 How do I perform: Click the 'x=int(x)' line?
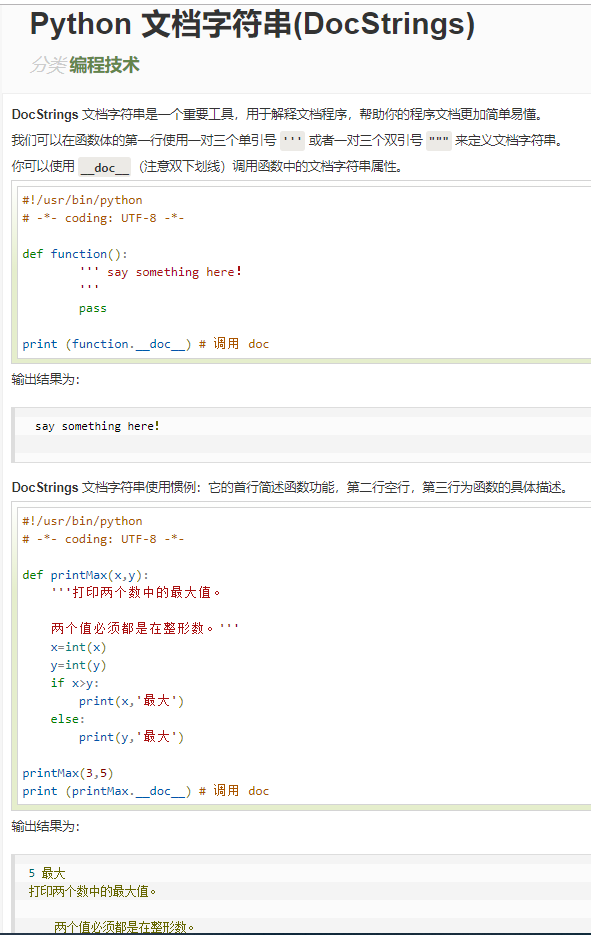[78, 647]
